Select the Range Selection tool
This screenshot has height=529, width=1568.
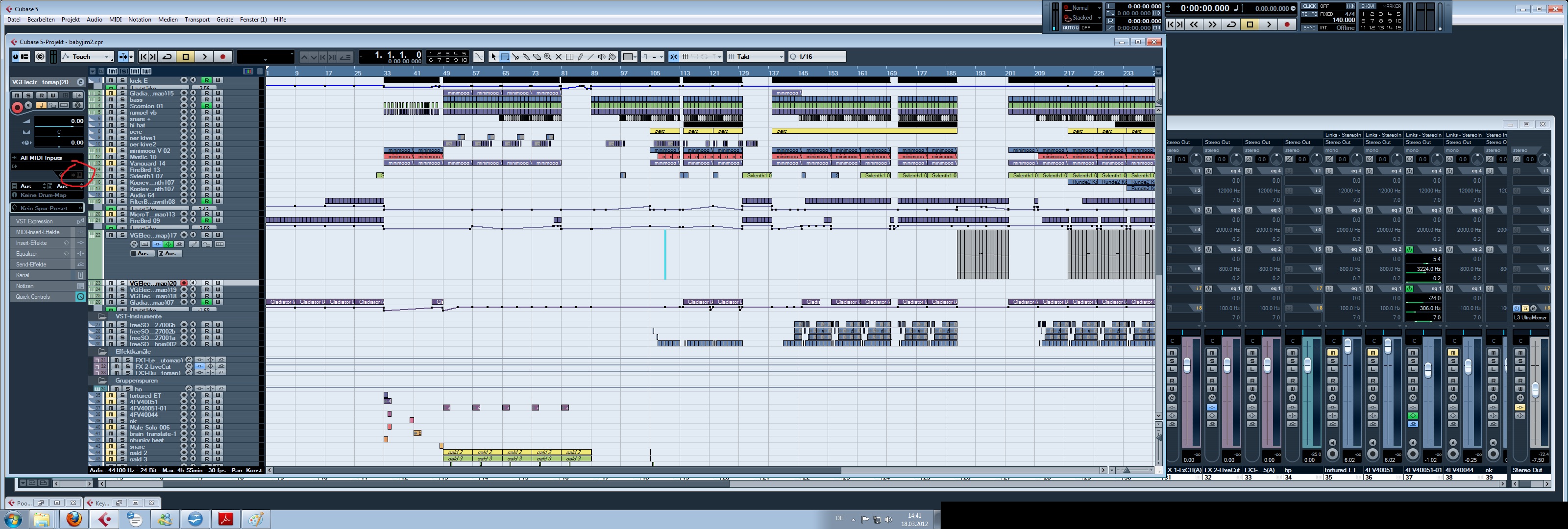click(505, 57)
